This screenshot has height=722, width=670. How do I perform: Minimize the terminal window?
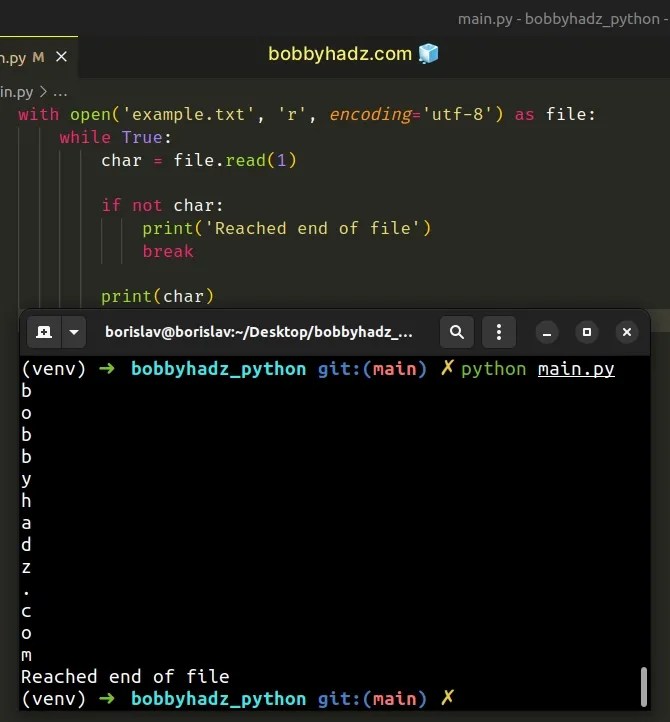547,332
